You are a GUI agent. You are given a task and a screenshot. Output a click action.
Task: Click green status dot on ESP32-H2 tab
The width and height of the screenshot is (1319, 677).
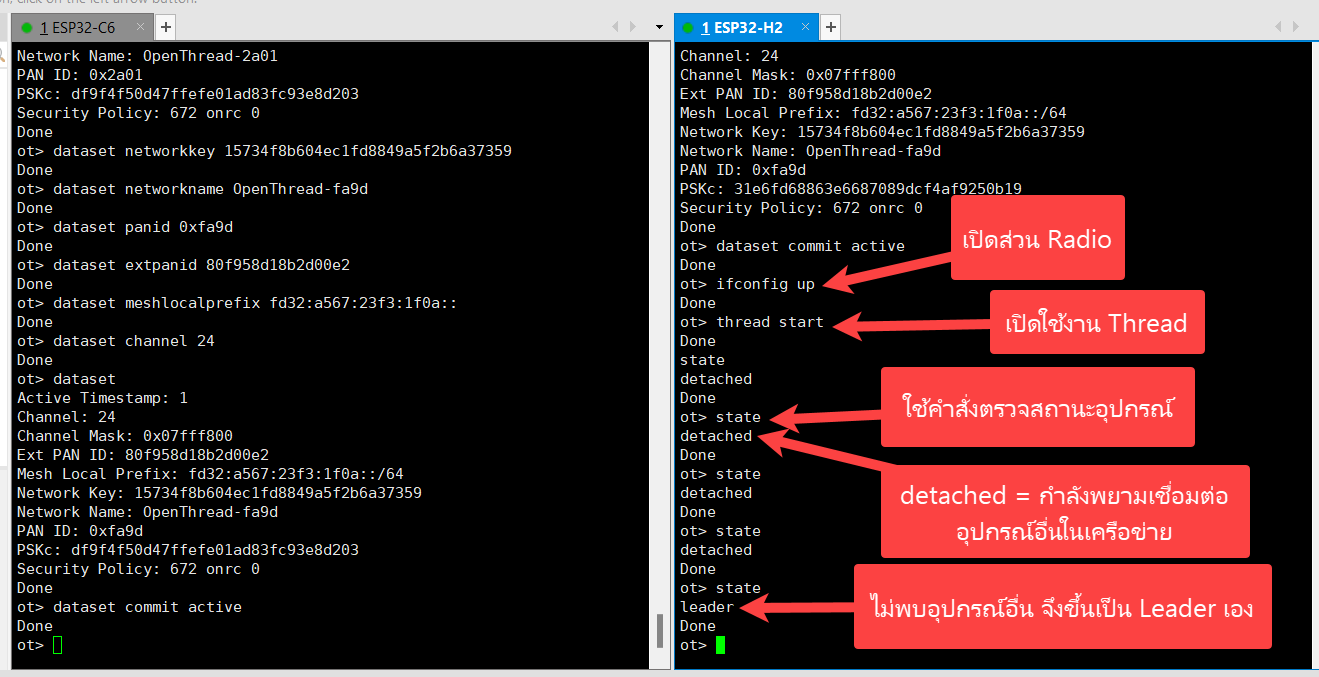click(688, 27)
